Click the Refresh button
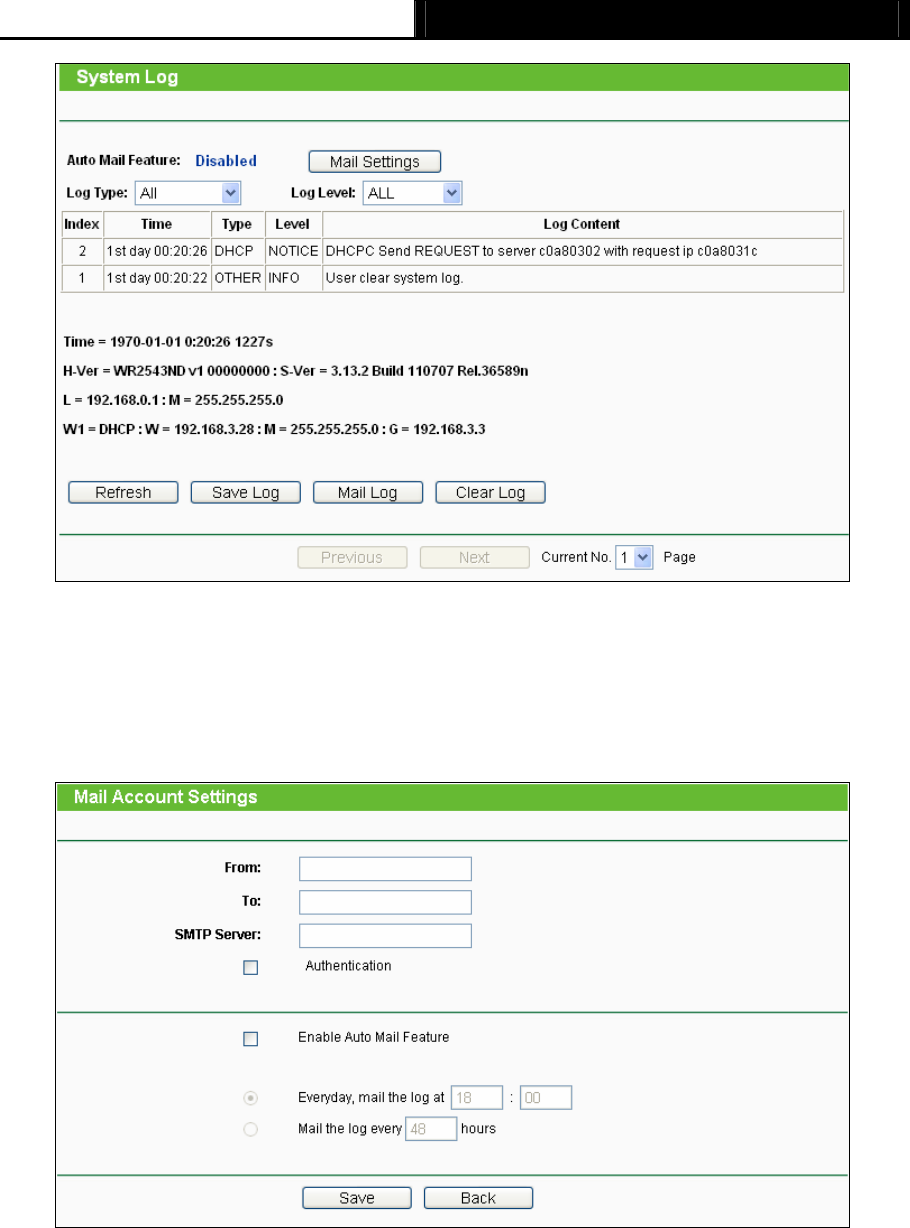The image size is (910, 1228). click(123, 492)
